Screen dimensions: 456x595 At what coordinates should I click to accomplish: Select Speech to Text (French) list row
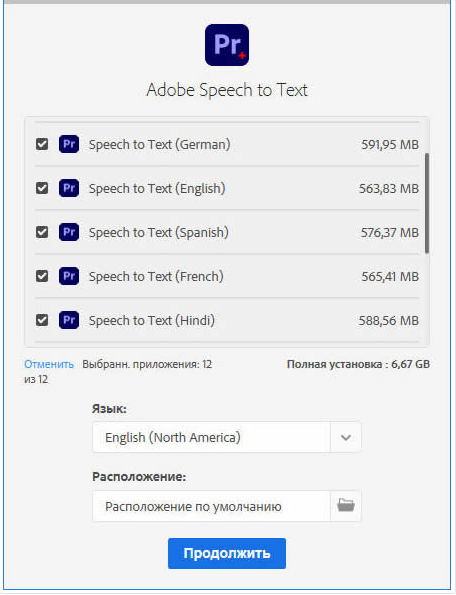[227, 276]
